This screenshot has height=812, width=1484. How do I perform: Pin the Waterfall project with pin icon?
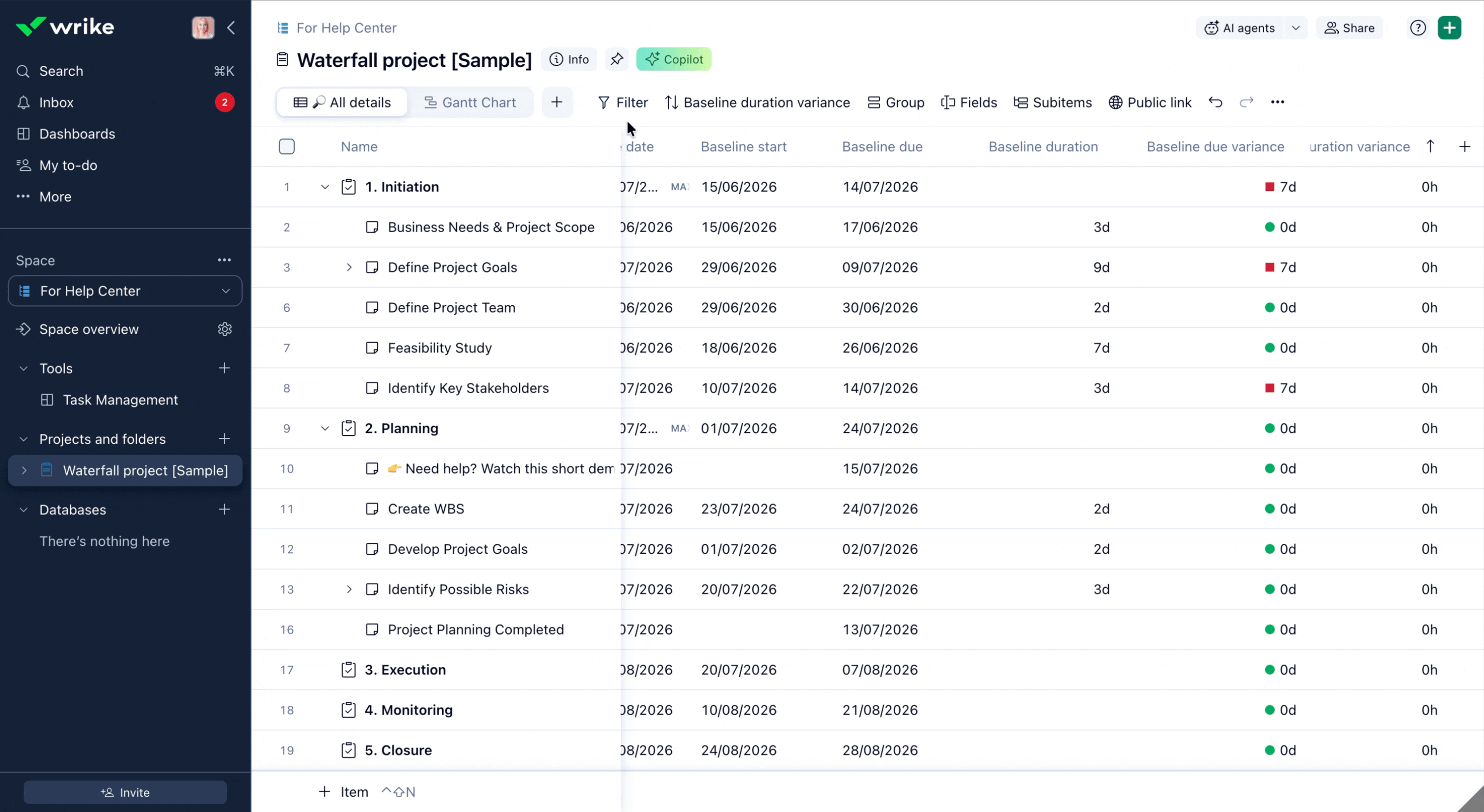coord(616,59)
